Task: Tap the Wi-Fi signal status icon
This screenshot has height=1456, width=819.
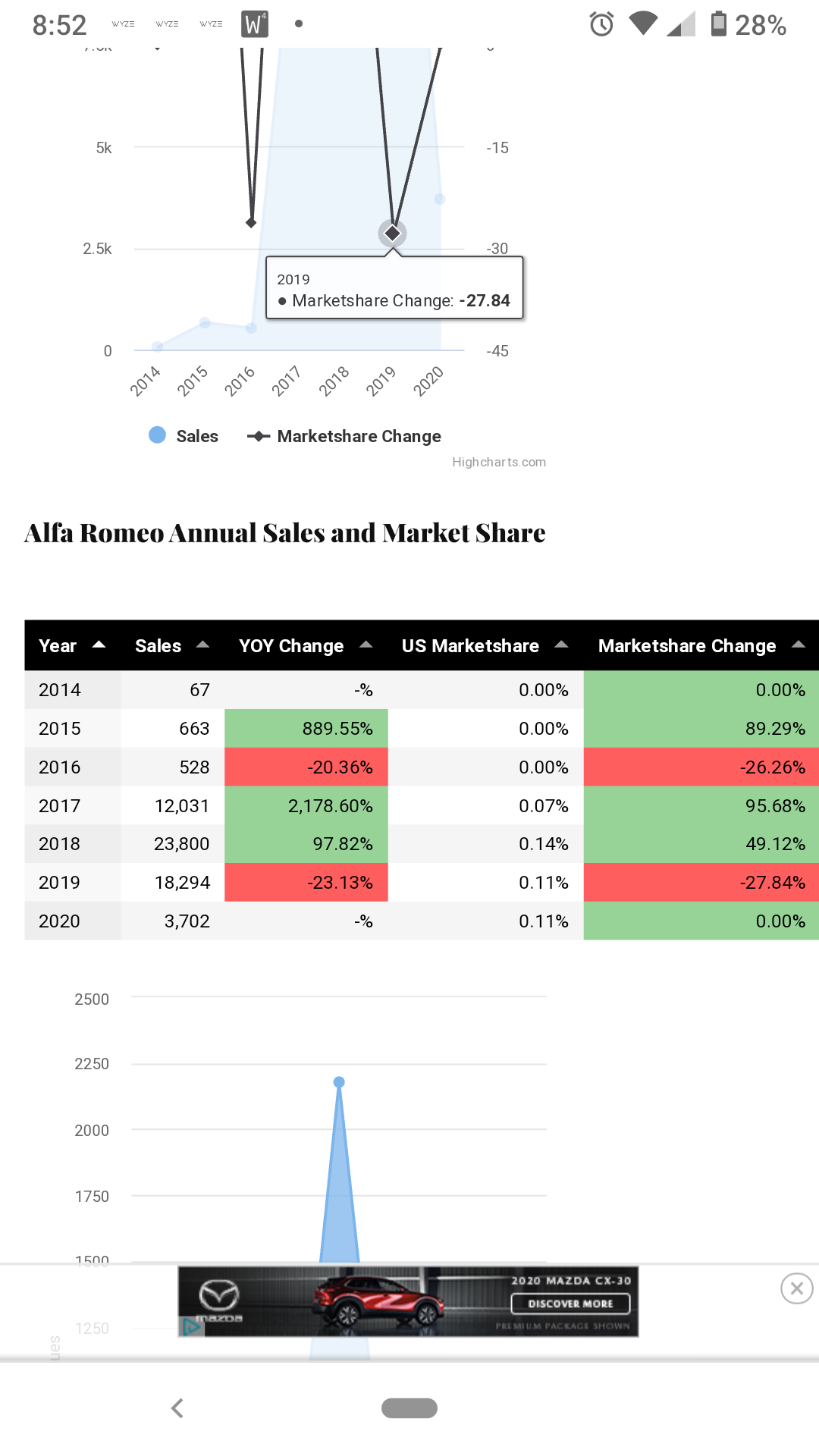Action: pyautogui.click(x=644, y=24)
